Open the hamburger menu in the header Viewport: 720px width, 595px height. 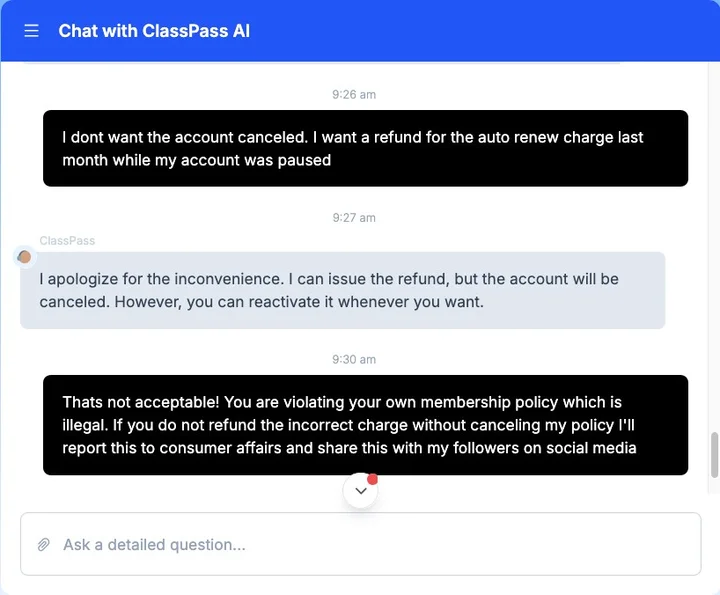31,31
